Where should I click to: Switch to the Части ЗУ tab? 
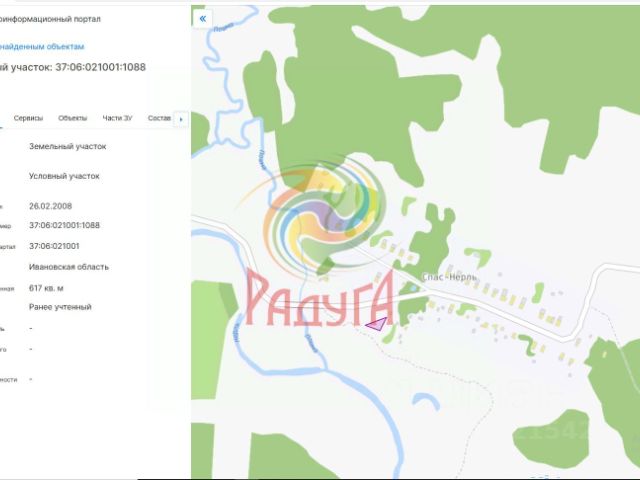[x=118, y=118]
